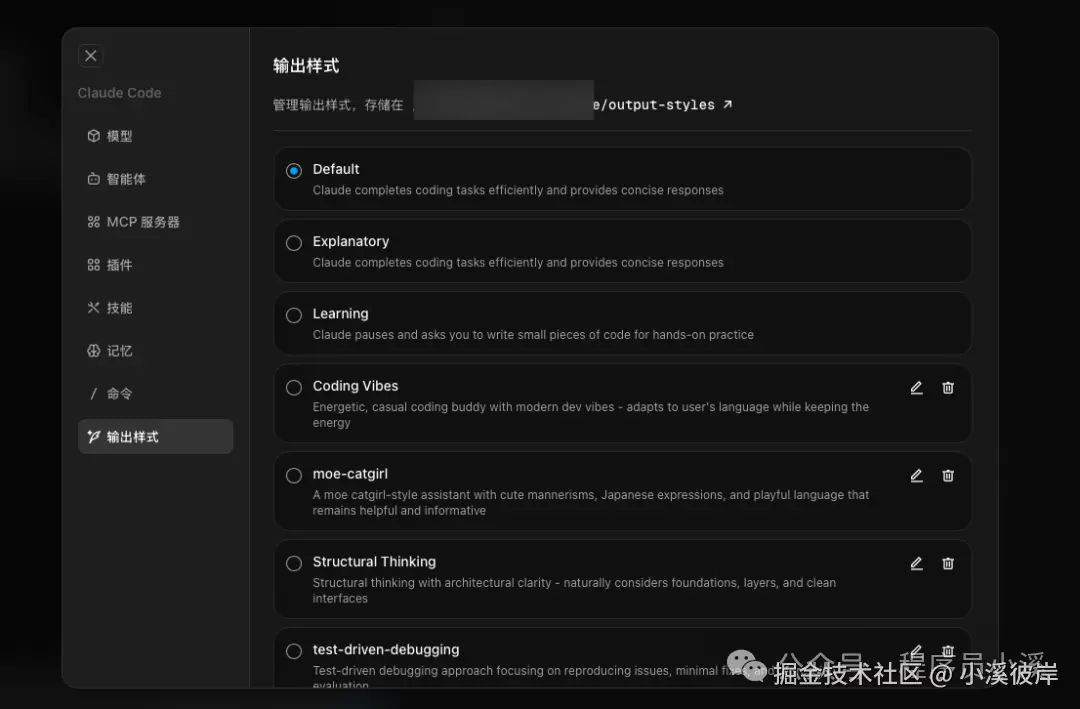Click the 输出样式 page heading
1080x709 pixels.
click(x=306, y=65)
